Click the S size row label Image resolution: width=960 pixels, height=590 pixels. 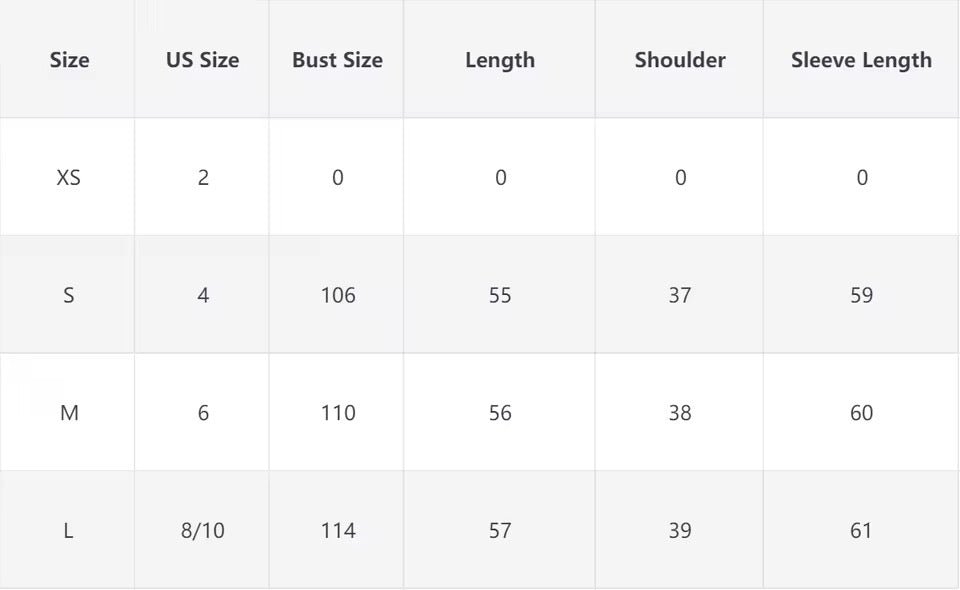(x=69, y=295)
